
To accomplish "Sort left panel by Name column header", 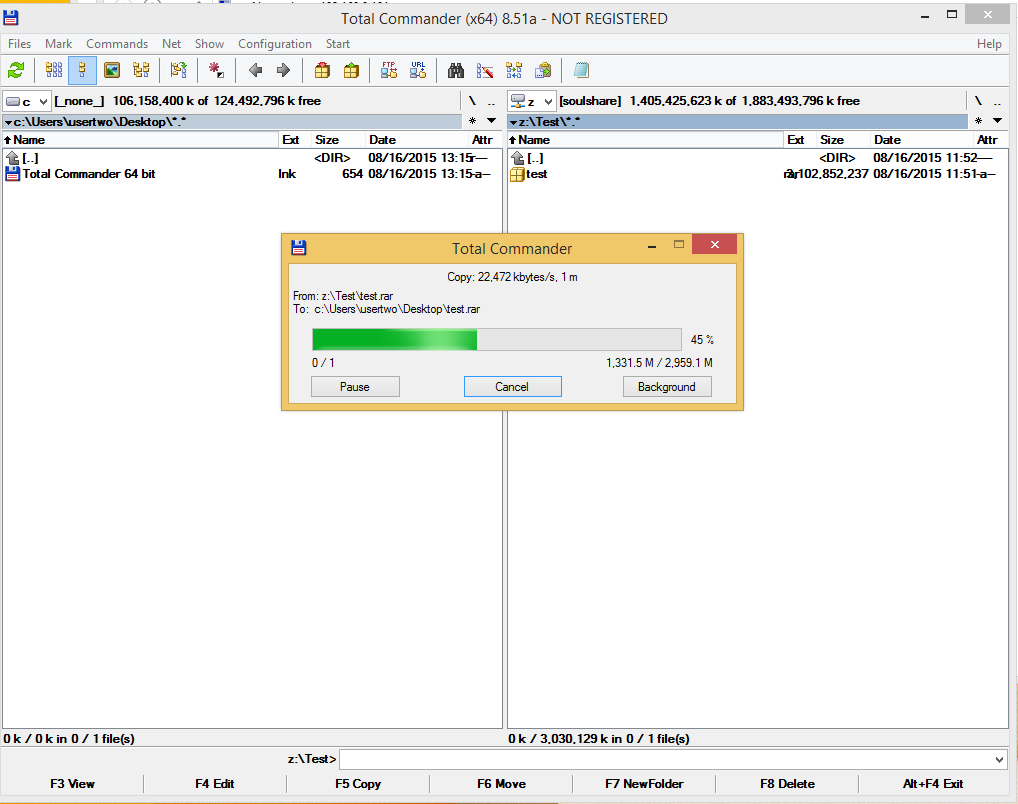I will coord(141,140).
